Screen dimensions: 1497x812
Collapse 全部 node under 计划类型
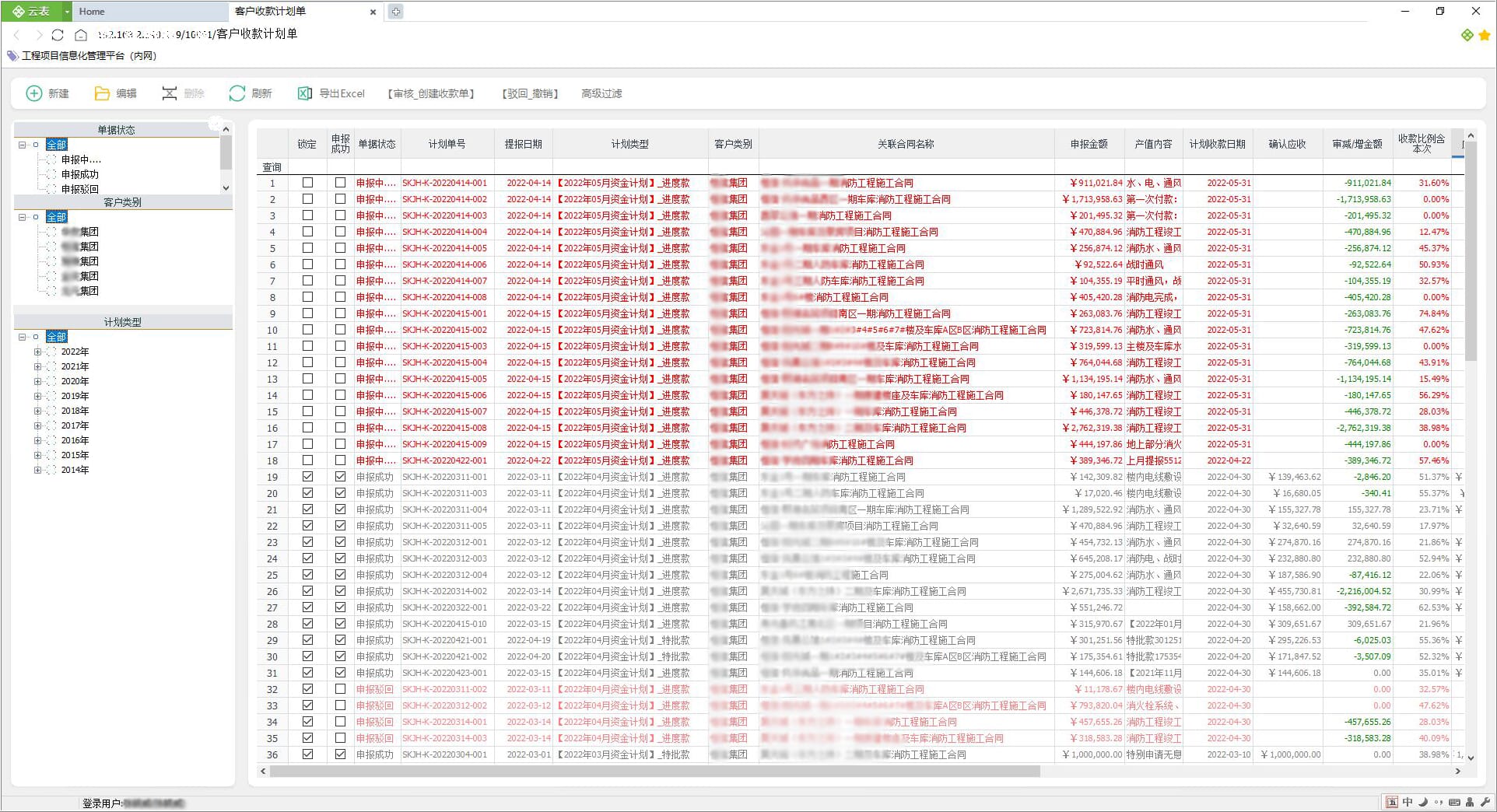coord(23,337)
